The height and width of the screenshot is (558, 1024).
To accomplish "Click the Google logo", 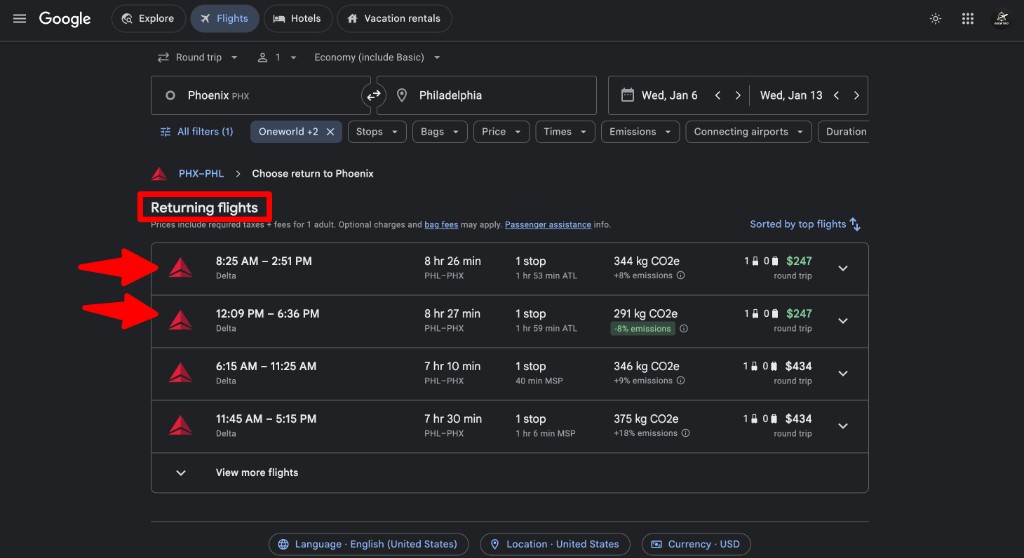I will tap(65, 19).
